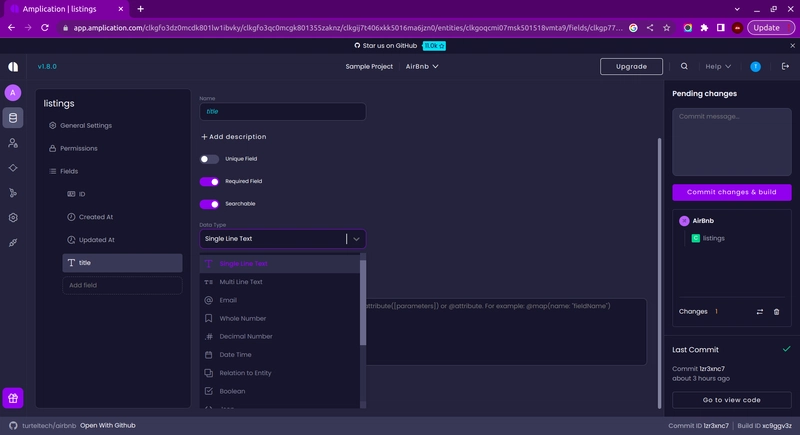This screenshot has height=435, width=800.
Task: Click the browser Update button
Action: click(x=771, y=28)
